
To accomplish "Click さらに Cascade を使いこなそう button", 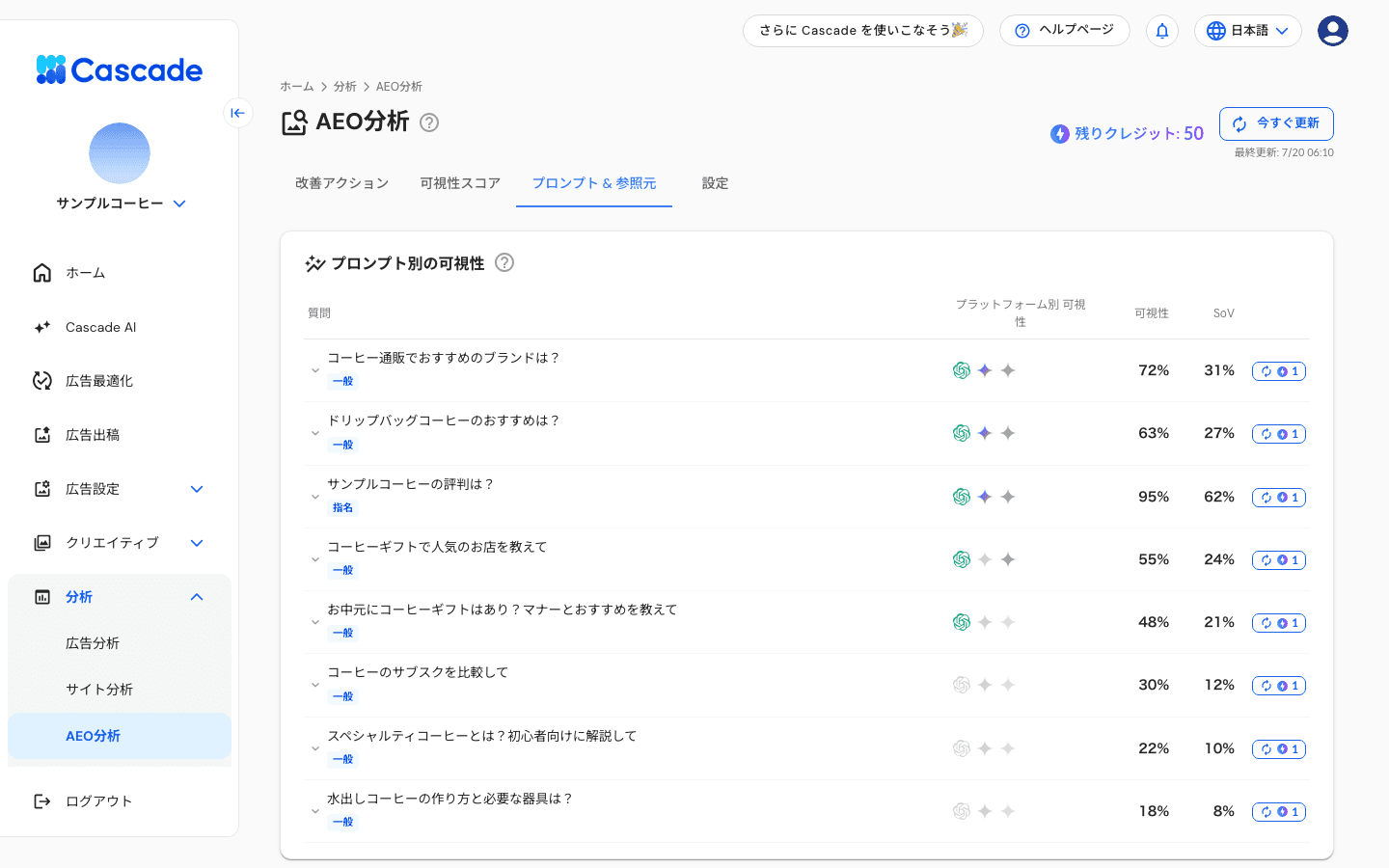I will click(863, 30).
